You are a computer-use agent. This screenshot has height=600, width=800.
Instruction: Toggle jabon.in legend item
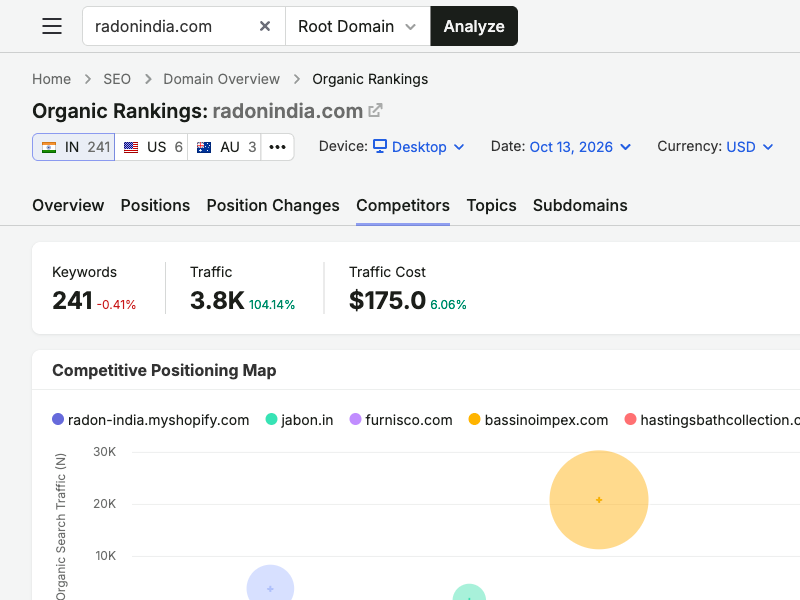point(299,420)
